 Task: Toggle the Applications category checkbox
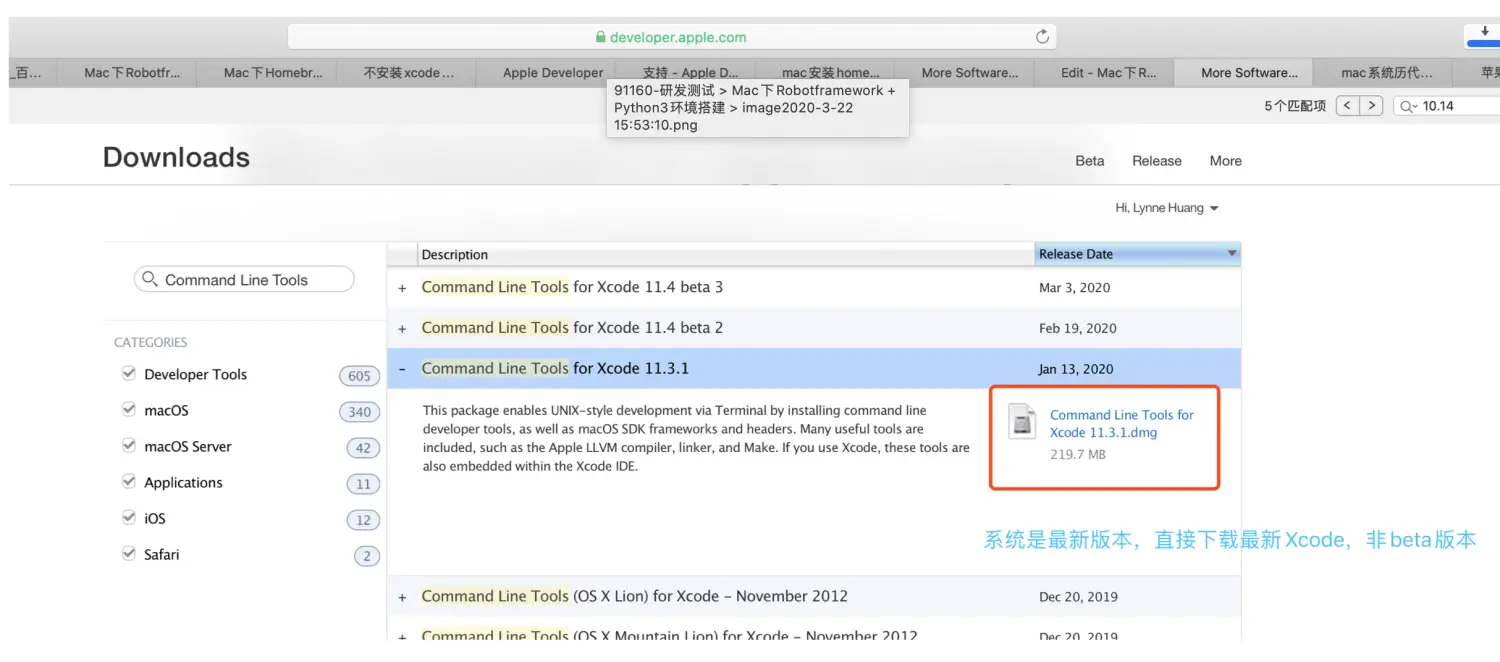tap(128, 481)
